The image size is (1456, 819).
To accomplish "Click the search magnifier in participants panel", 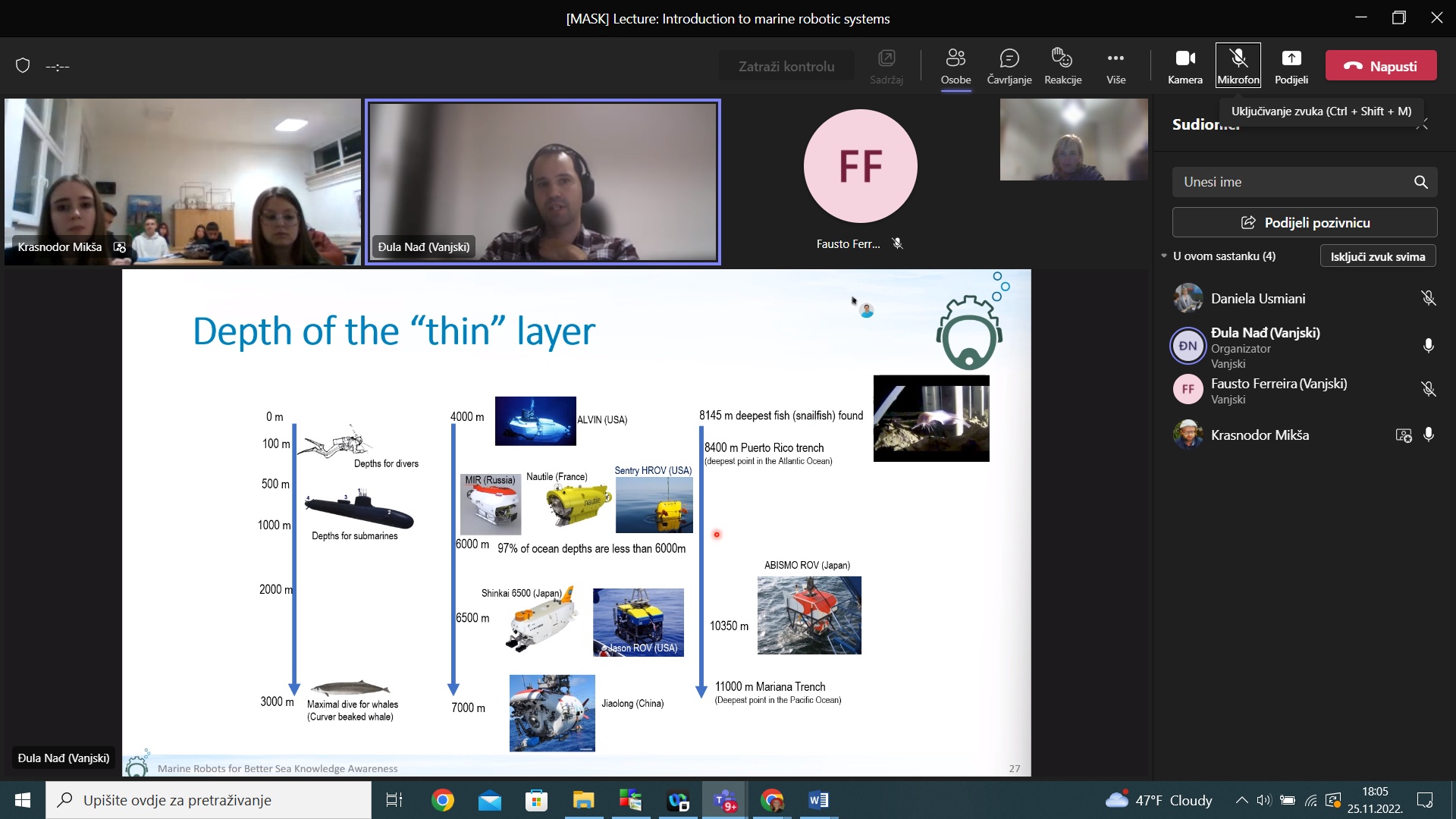I will click(x=1420, y=182).
